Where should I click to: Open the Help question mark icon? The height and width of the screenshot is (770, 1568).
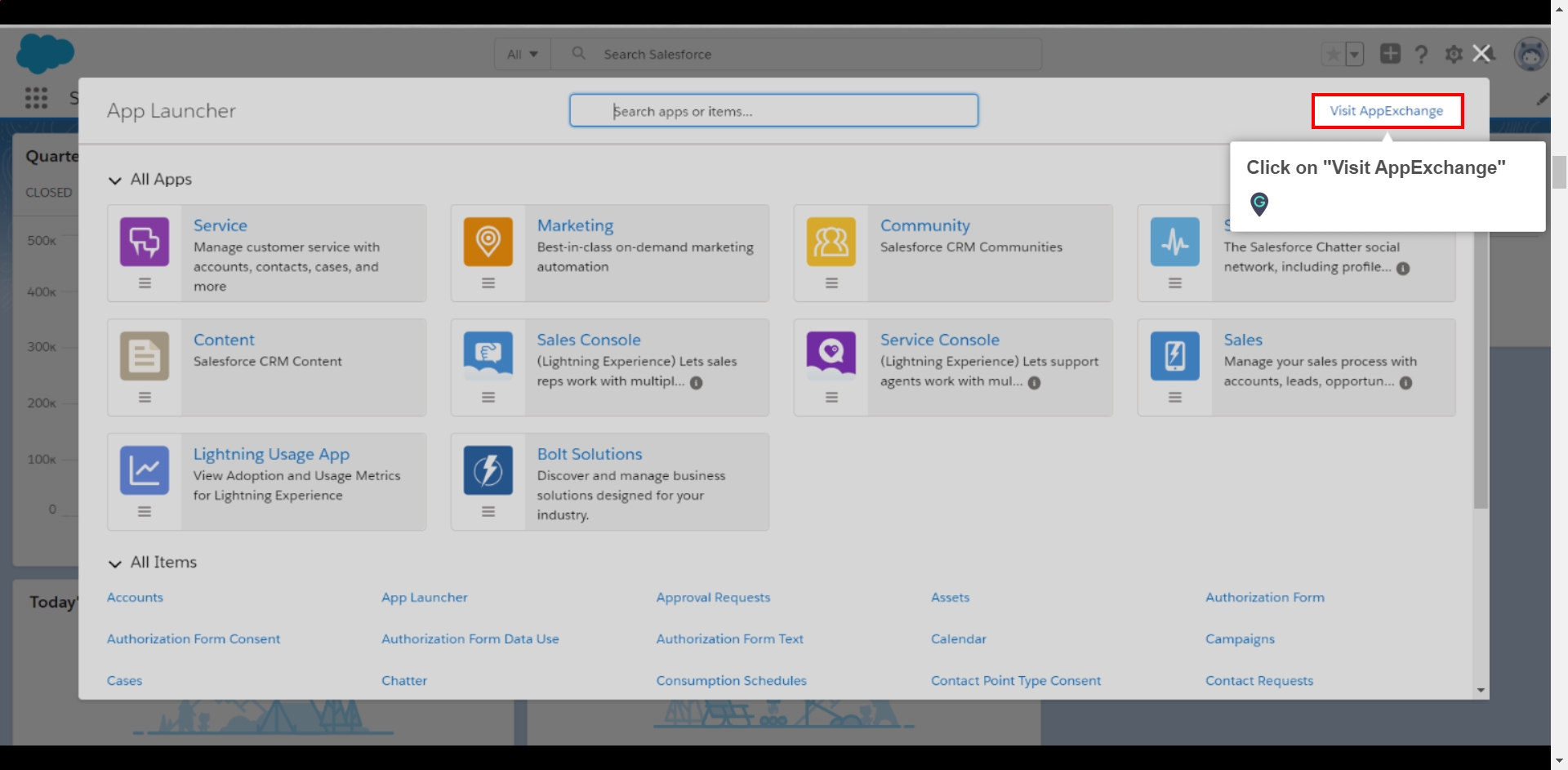click(x=1421, y=55)
